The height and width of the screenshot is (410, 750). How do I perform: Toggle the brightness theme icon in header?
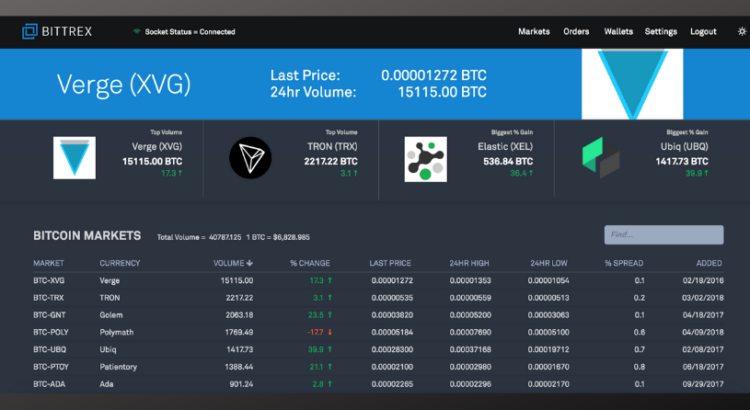(x=741, y=31)
